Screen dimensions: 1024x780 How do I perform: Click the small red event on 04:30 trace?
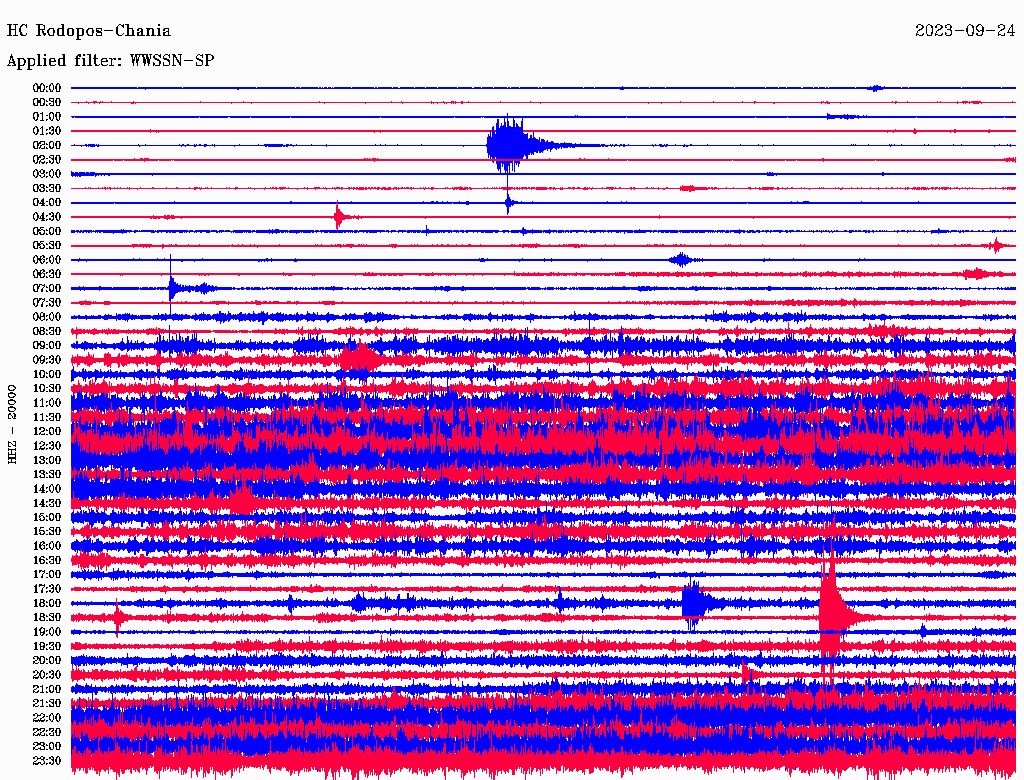(340, 216)
